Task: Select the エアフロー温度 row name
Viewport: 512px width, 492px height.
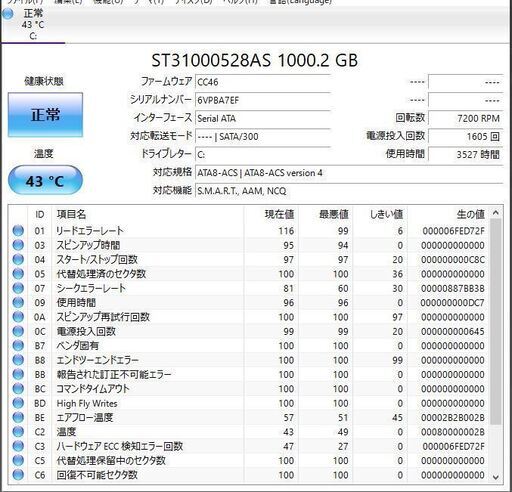Action: (85, 417)
